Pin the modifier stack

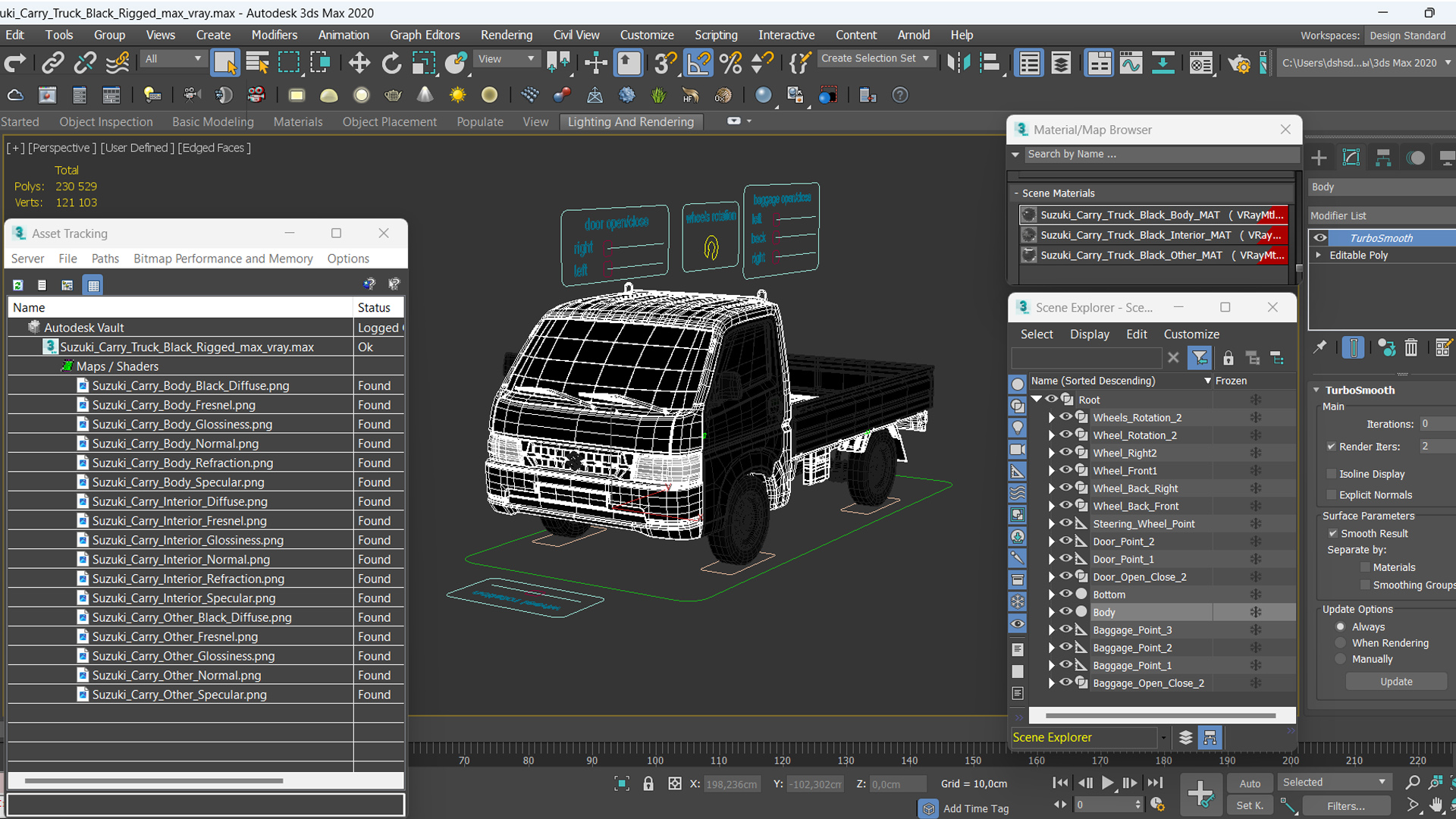1320,347
